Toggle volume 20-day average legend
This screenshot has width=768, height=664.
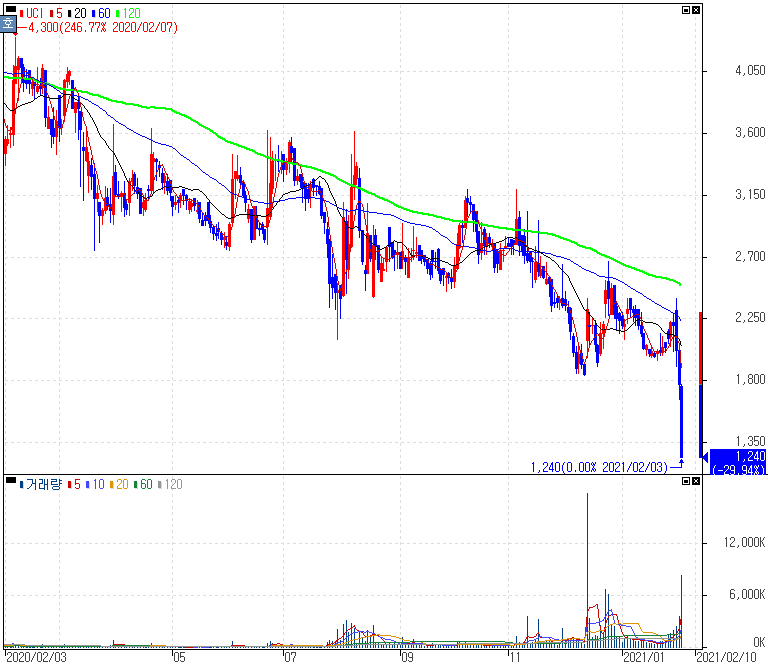[x=119, y=484]
